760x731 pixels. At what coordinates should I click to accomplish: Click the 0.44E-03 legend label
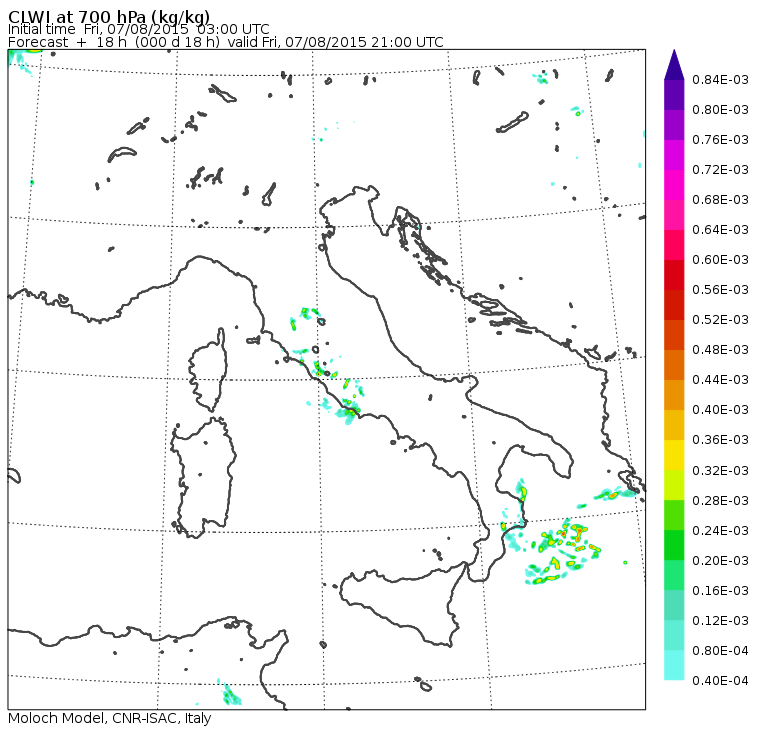coord(720,380)
